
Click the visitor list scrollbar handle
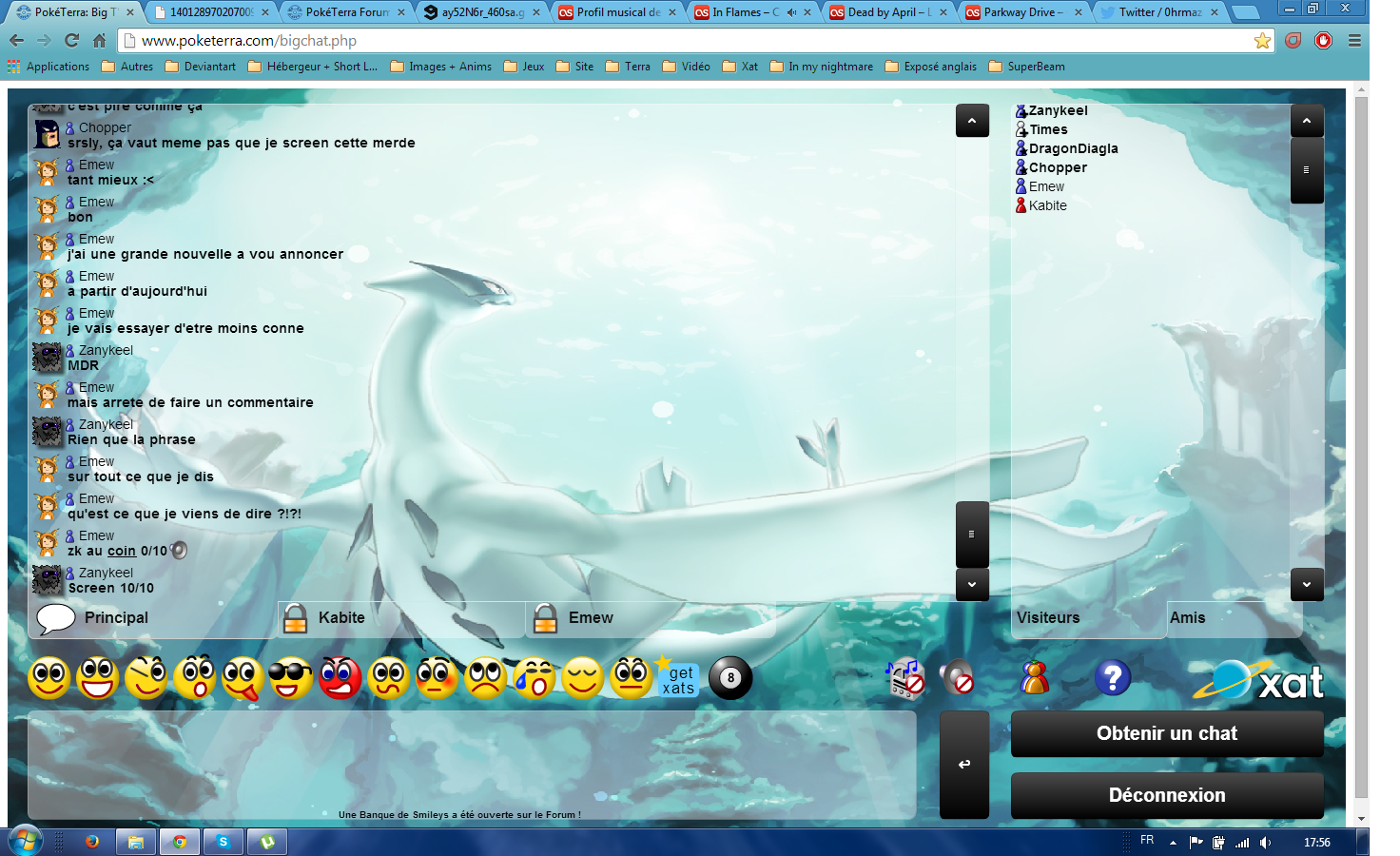tap(1307, 170)
